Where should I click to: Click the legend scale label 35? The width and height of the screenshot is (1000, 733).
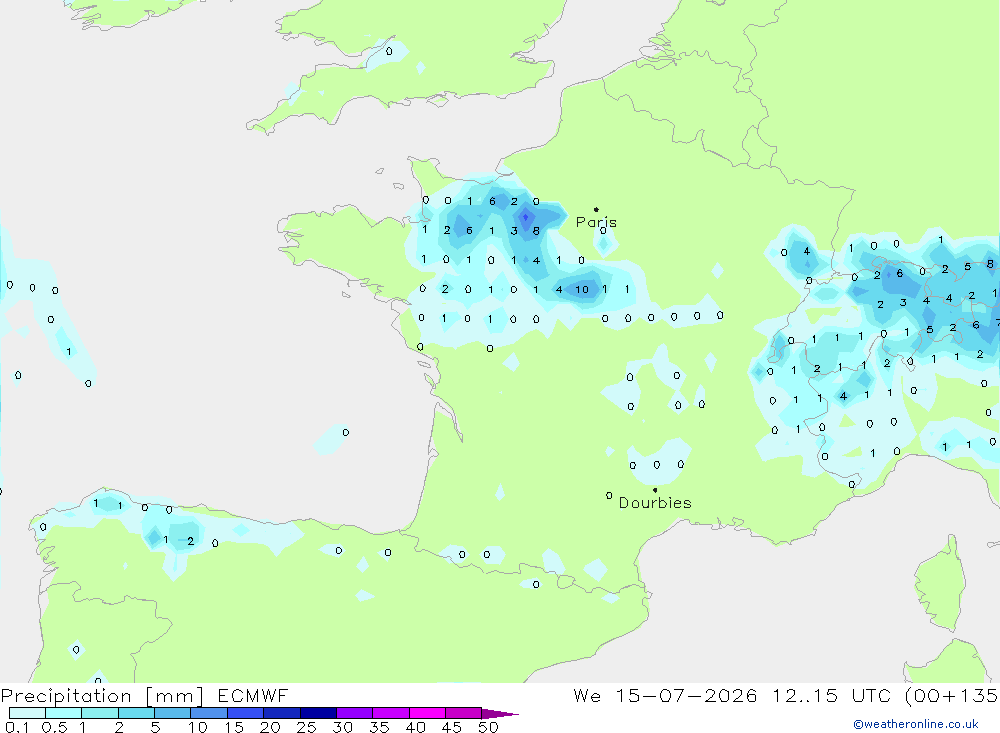coord(379,727)
